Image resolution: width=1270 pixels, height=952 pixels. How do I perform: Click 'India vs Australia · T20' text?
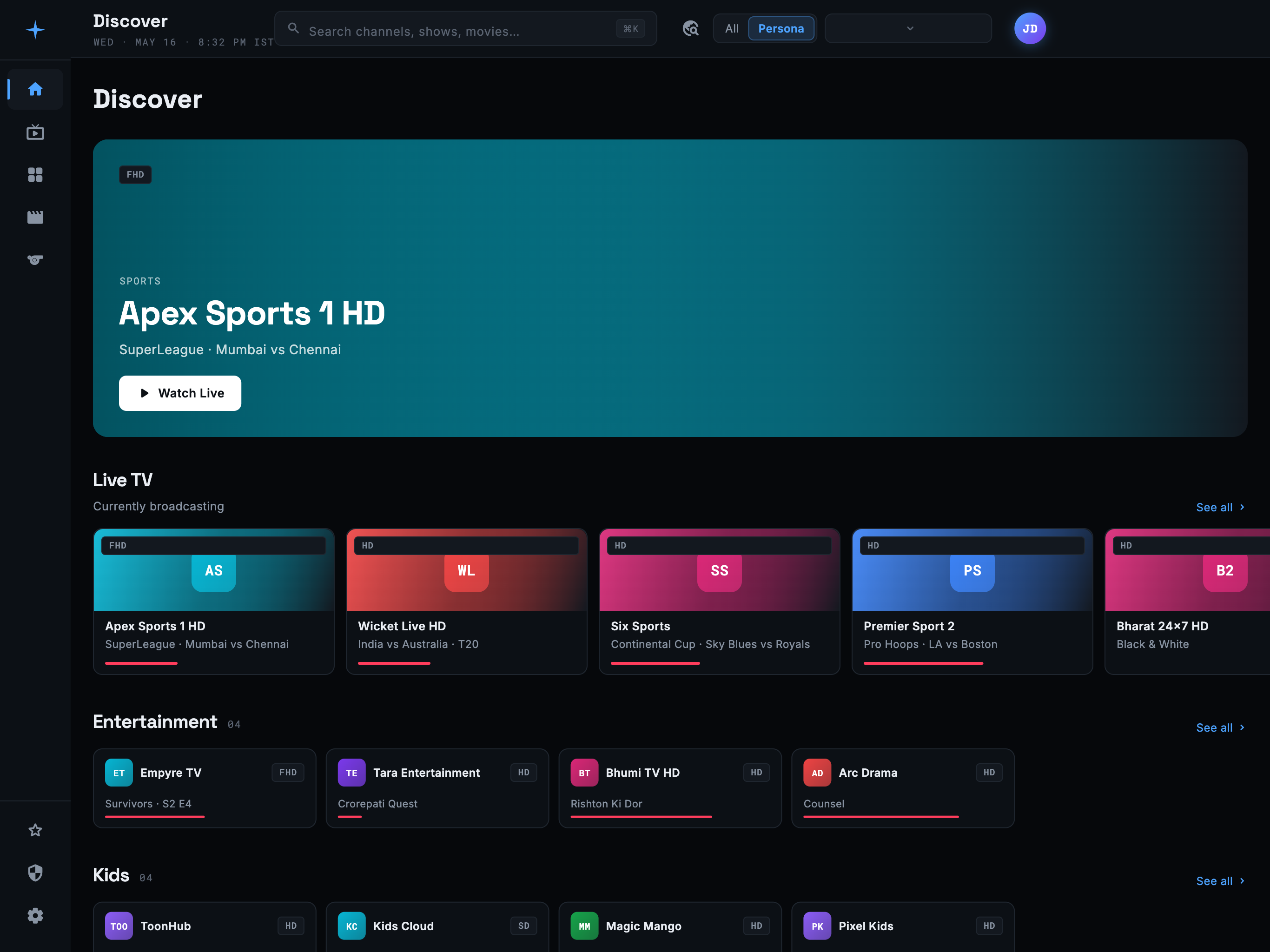pos(418,644)
